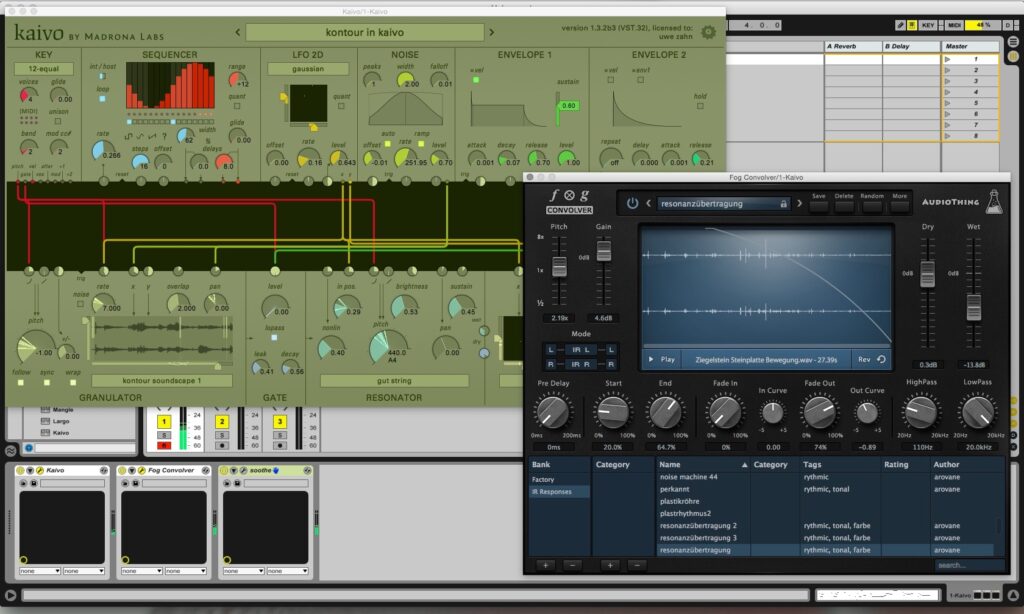Go to previous Kaivo preset arrow
1024x614 pixels.
pos(238,32)
